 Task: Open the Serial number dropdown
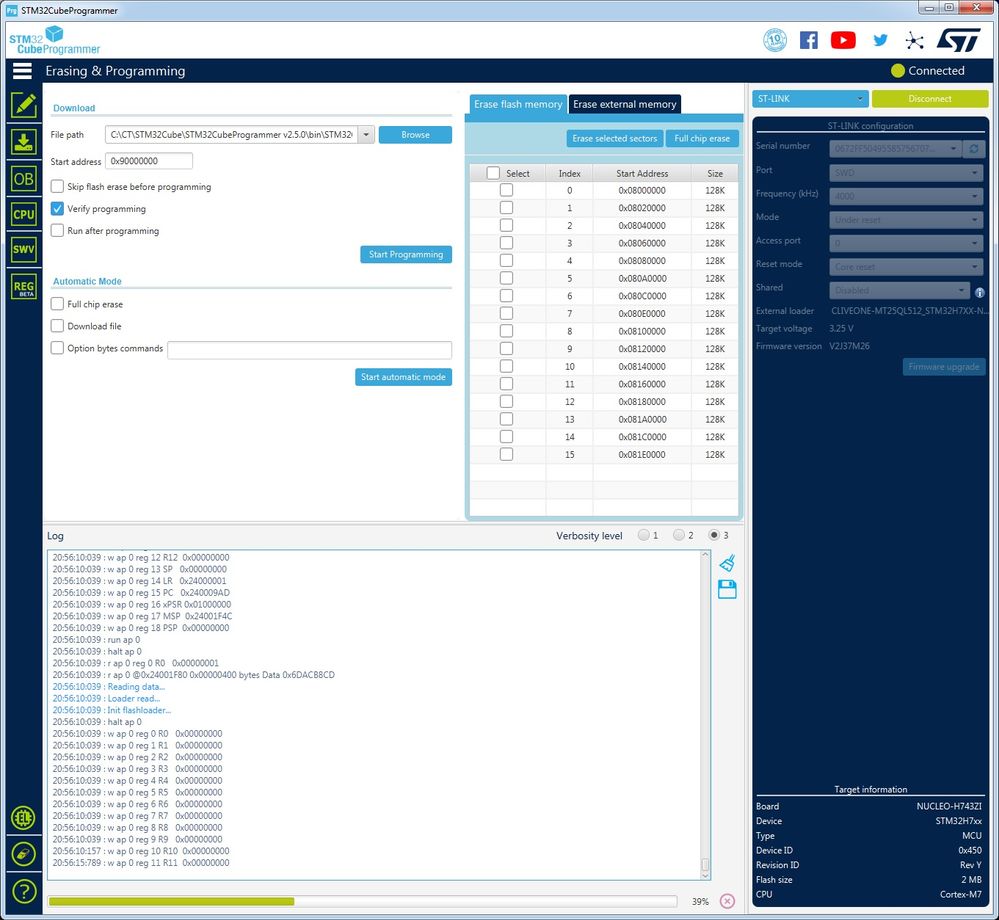click(x=895, y=148)
